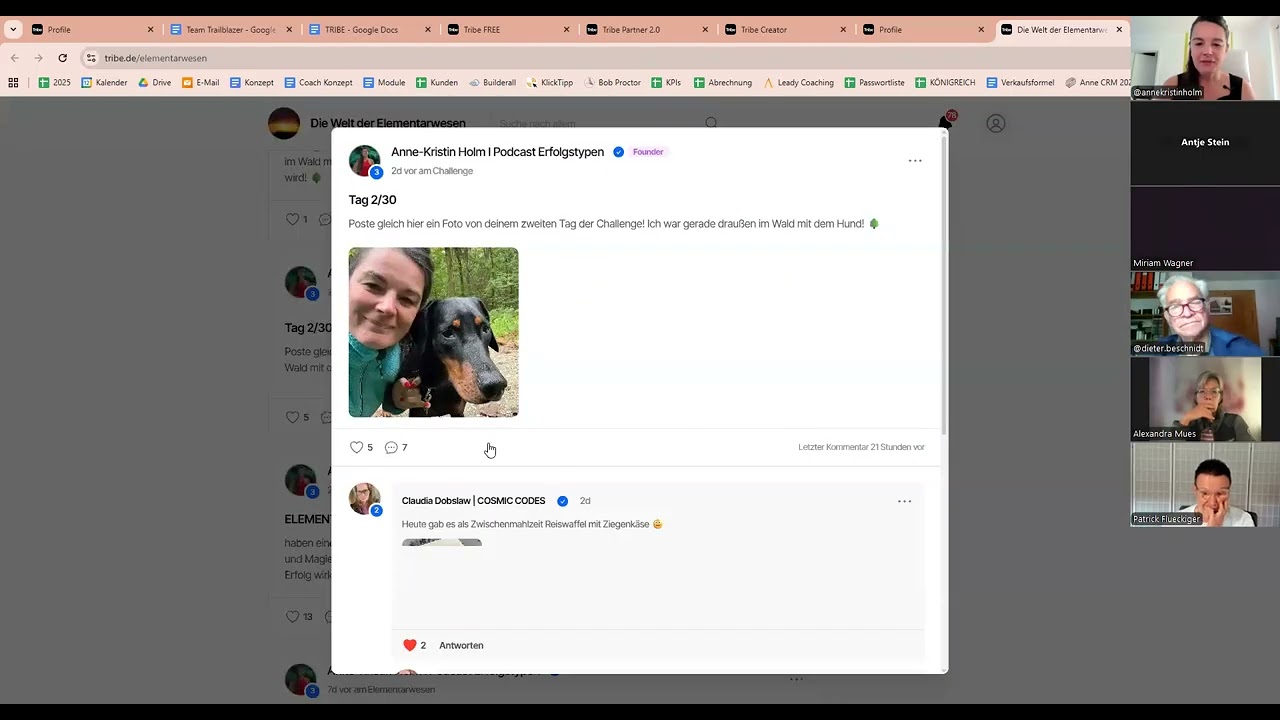Click '2d vor am Challenge' timestamp
Viewport: 1280px width, 720px height.
click(432, 171)
